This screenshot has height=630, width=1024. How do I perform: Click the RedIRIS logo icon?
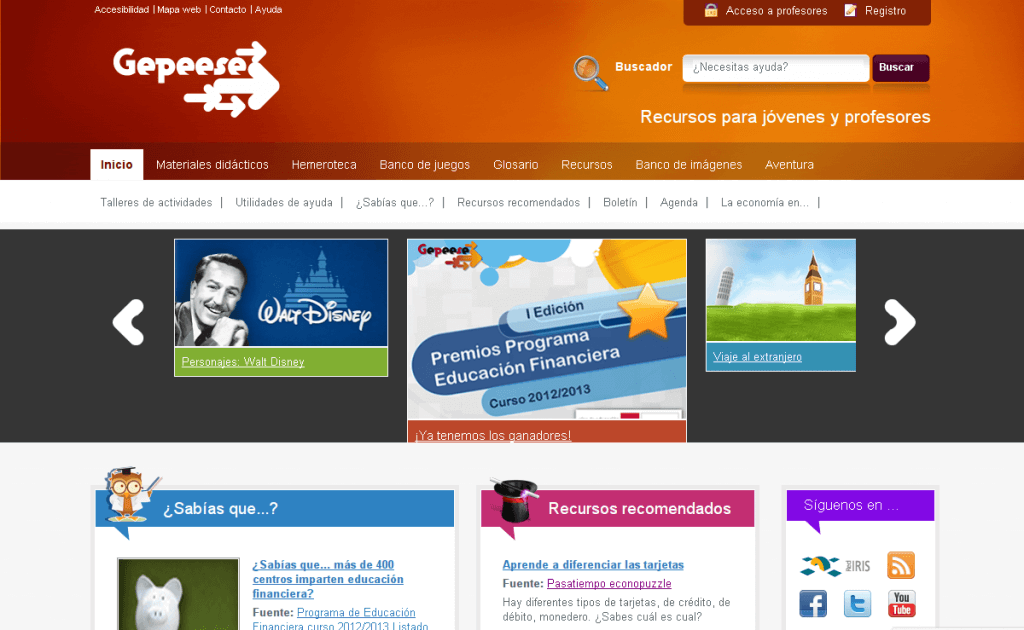click(x=834, y=566)
